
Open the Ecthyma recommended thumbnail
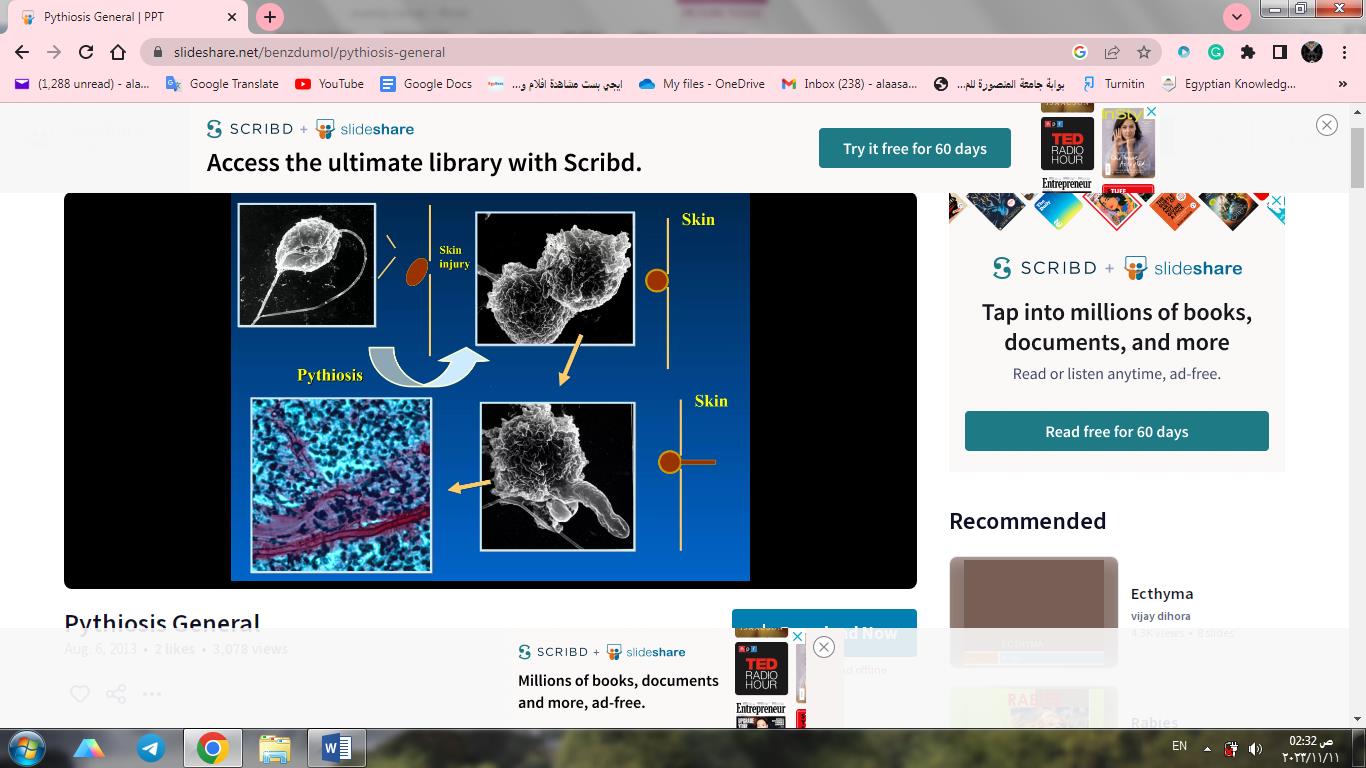pos(1034,612)
